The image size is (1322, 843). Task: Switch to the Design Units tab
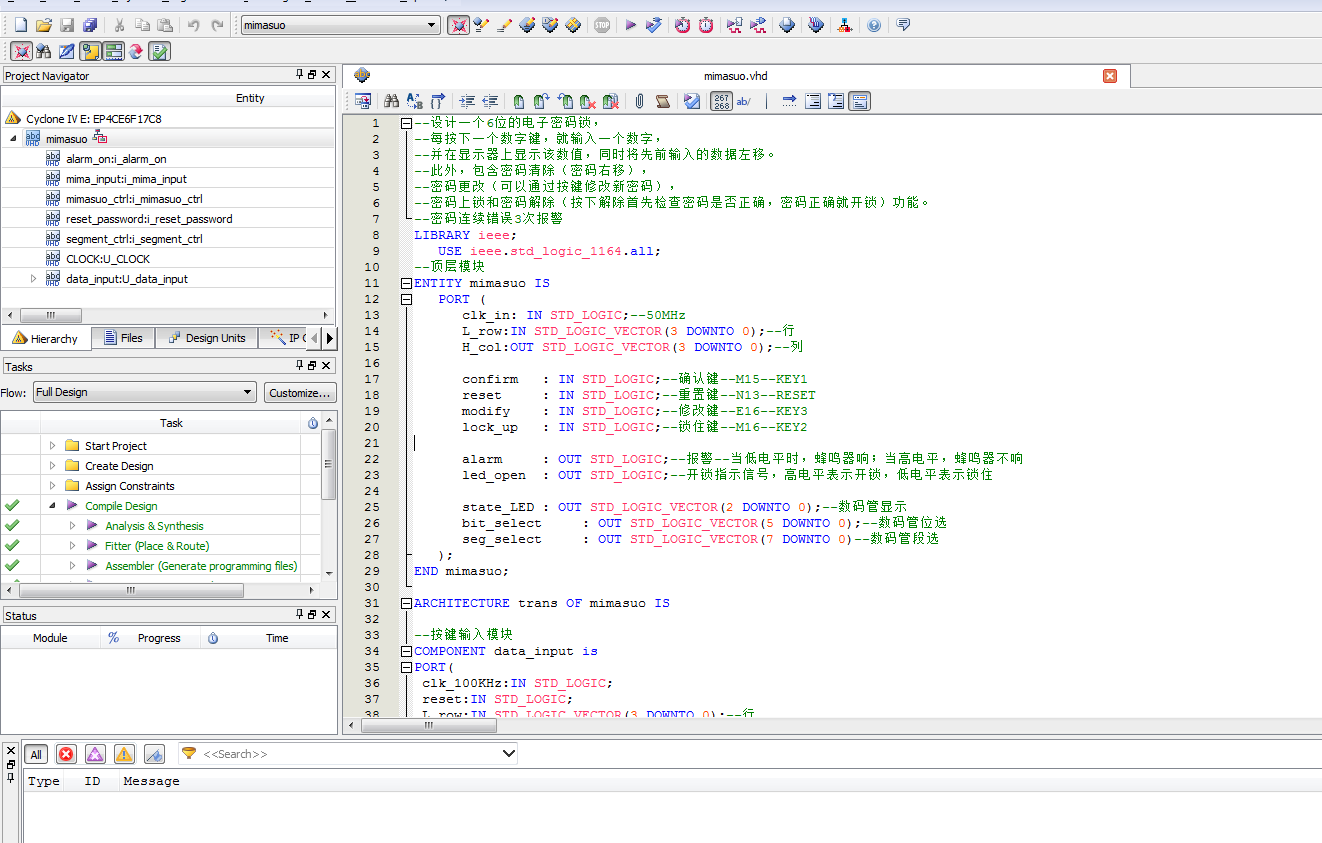[x=206, y=339]
